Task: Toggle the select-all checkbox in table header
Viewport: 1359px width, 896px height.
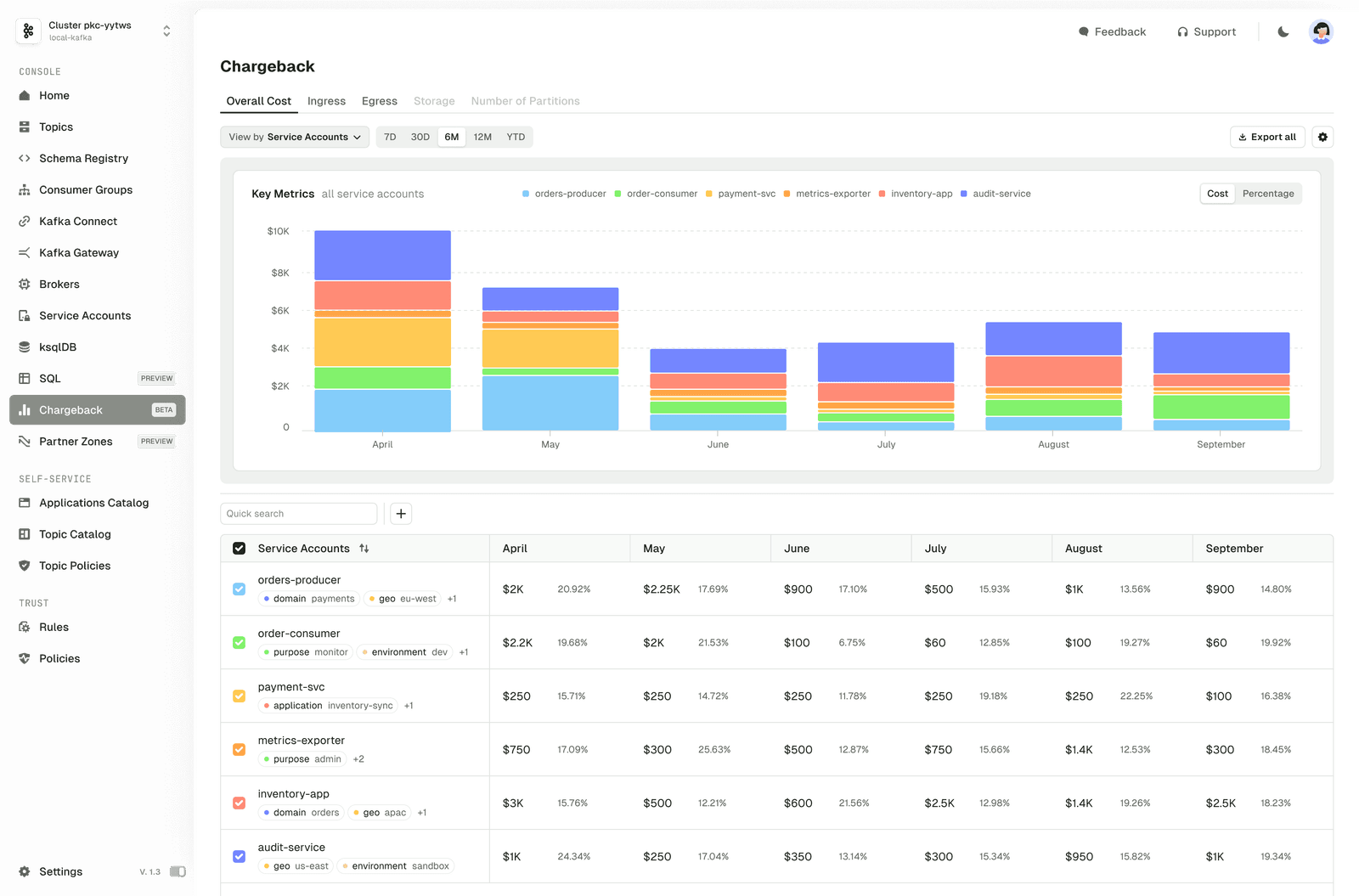Action: pos(240,549)
